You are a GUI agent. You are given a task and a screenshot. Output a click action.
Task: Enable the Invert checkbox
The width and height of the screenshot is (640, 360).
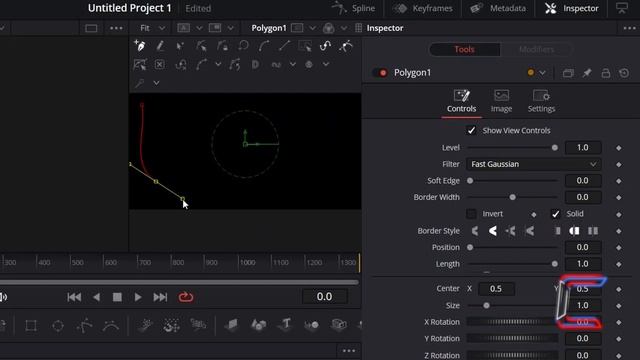tap(471, 213)
